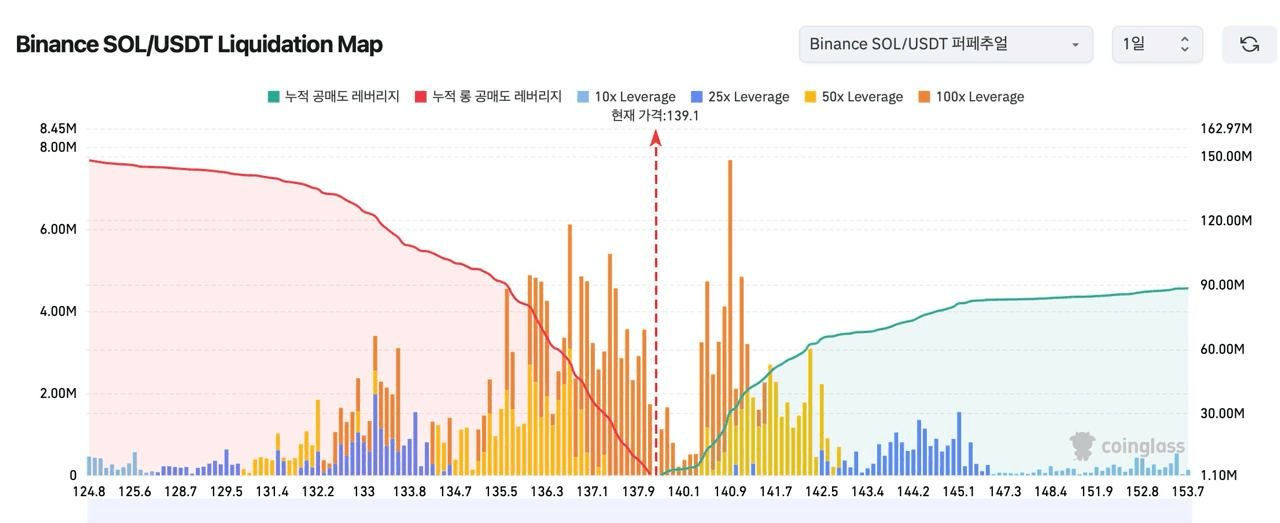This screenshot has width=1280, height=523.
Task: Open the Binance SOL/USDT 퍼페추얼 dropdown
Action: [x=944, y=44]
